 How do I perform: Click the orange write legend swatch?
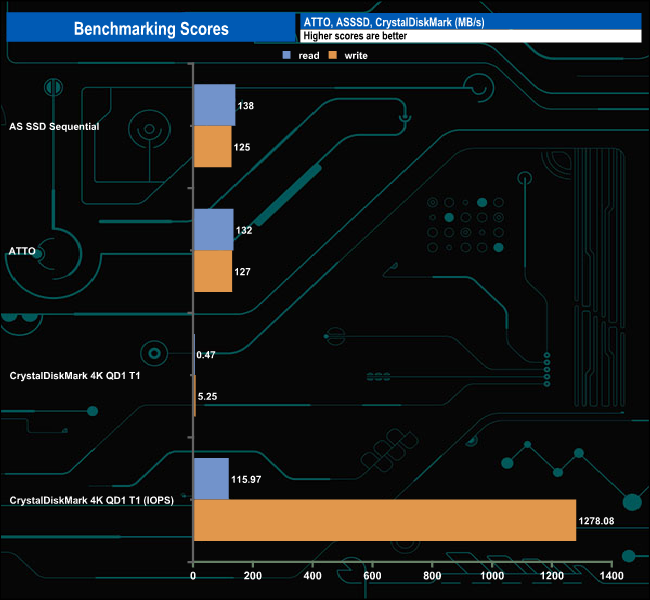point(335,55)
